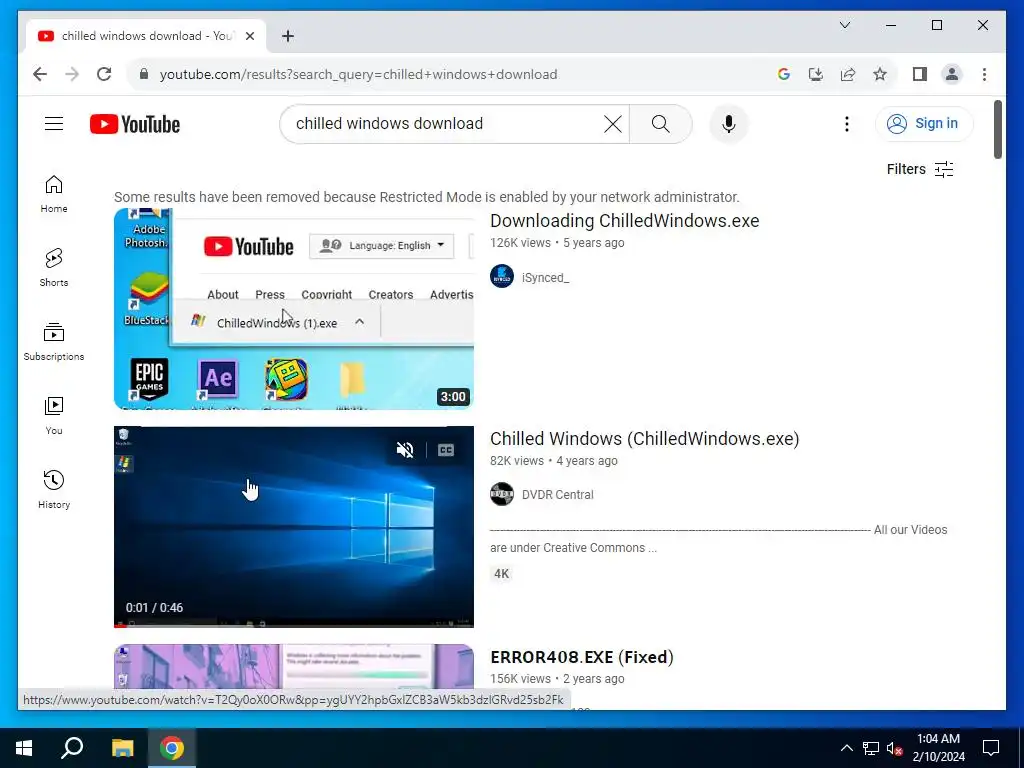View site information padlock icon

click(x=144, y=74)
